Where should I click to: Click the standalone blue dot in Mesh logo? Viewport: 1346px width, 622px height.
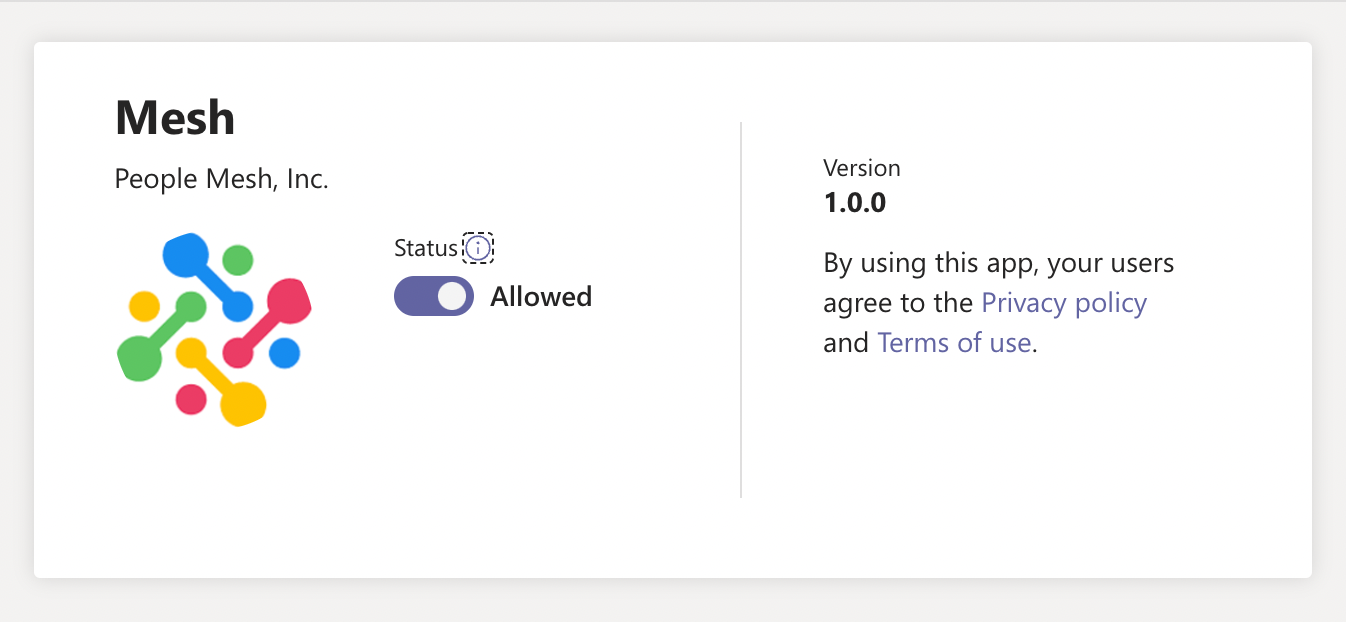coord(284,353)
